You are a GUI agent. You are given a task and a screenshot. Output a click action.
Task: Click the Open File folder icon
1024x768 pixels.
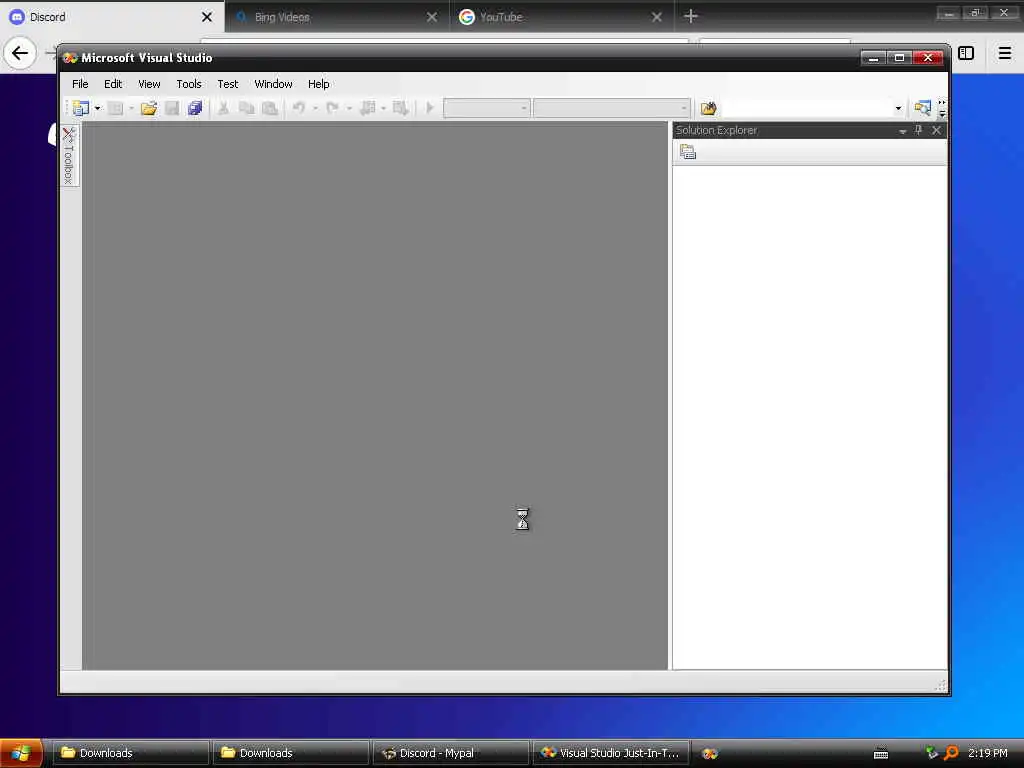coord(149,108)
